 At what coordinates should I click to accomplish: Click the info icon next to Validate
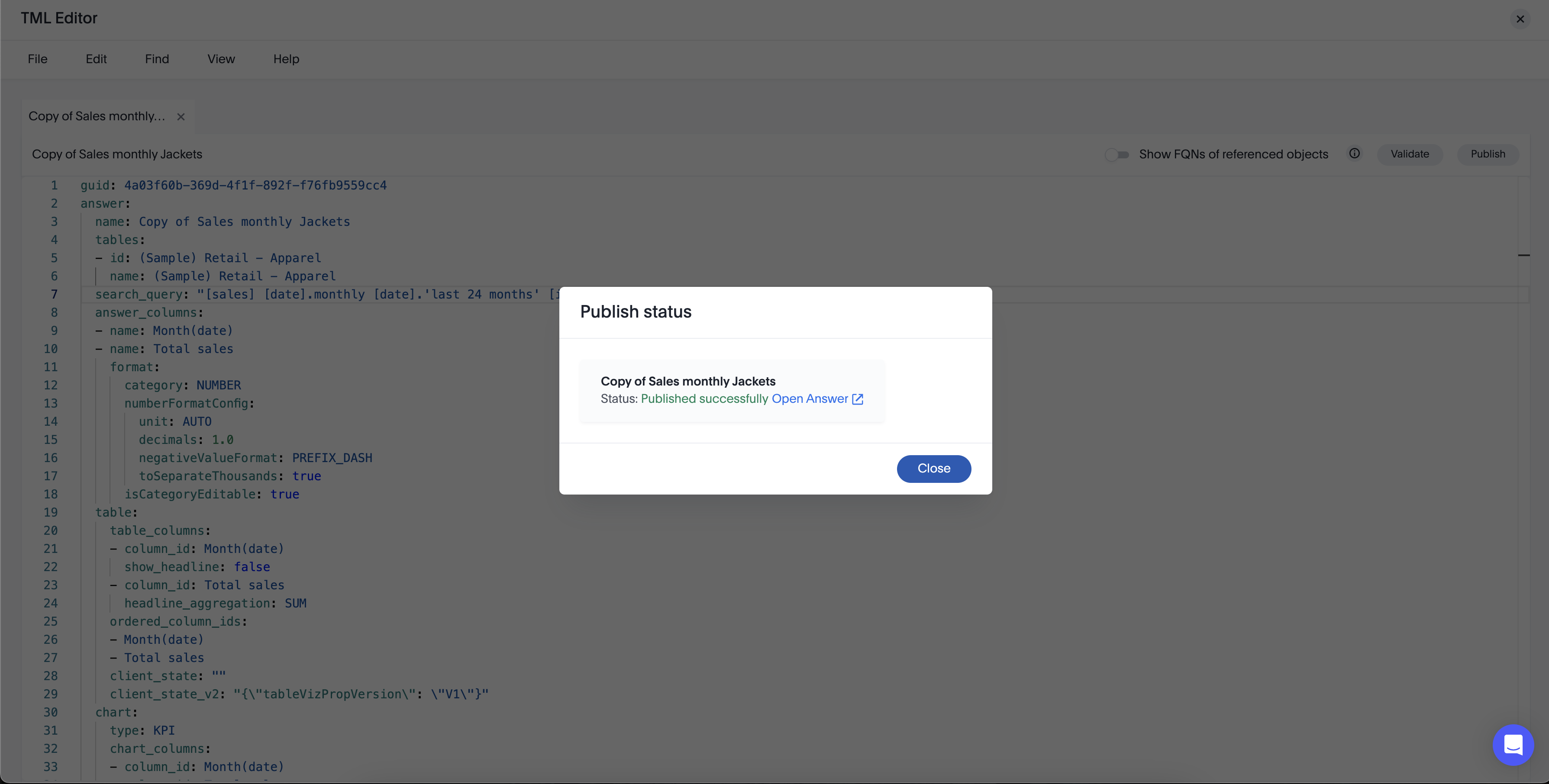[1354, 154]
